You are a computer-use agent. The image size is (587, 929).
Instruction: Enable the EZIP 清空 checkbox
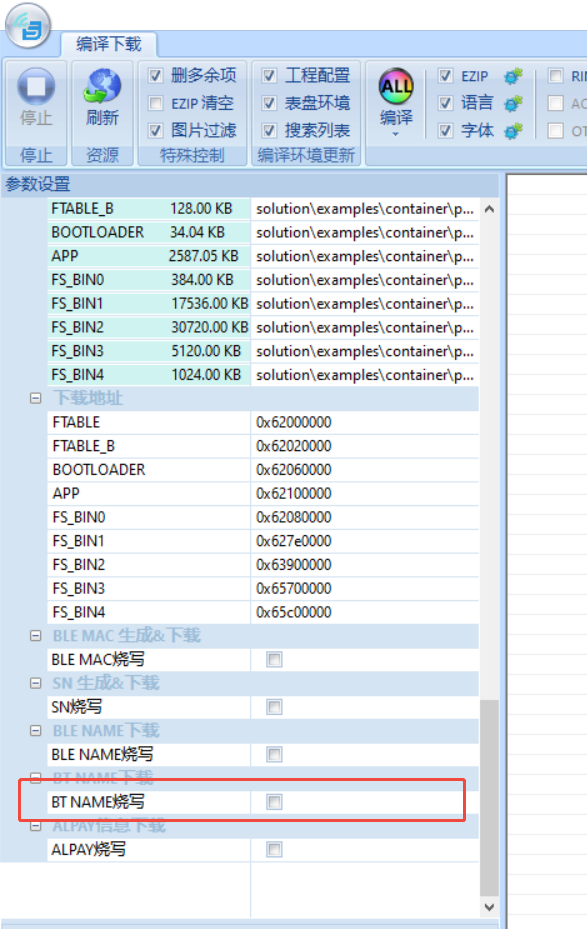coord(155,103)
